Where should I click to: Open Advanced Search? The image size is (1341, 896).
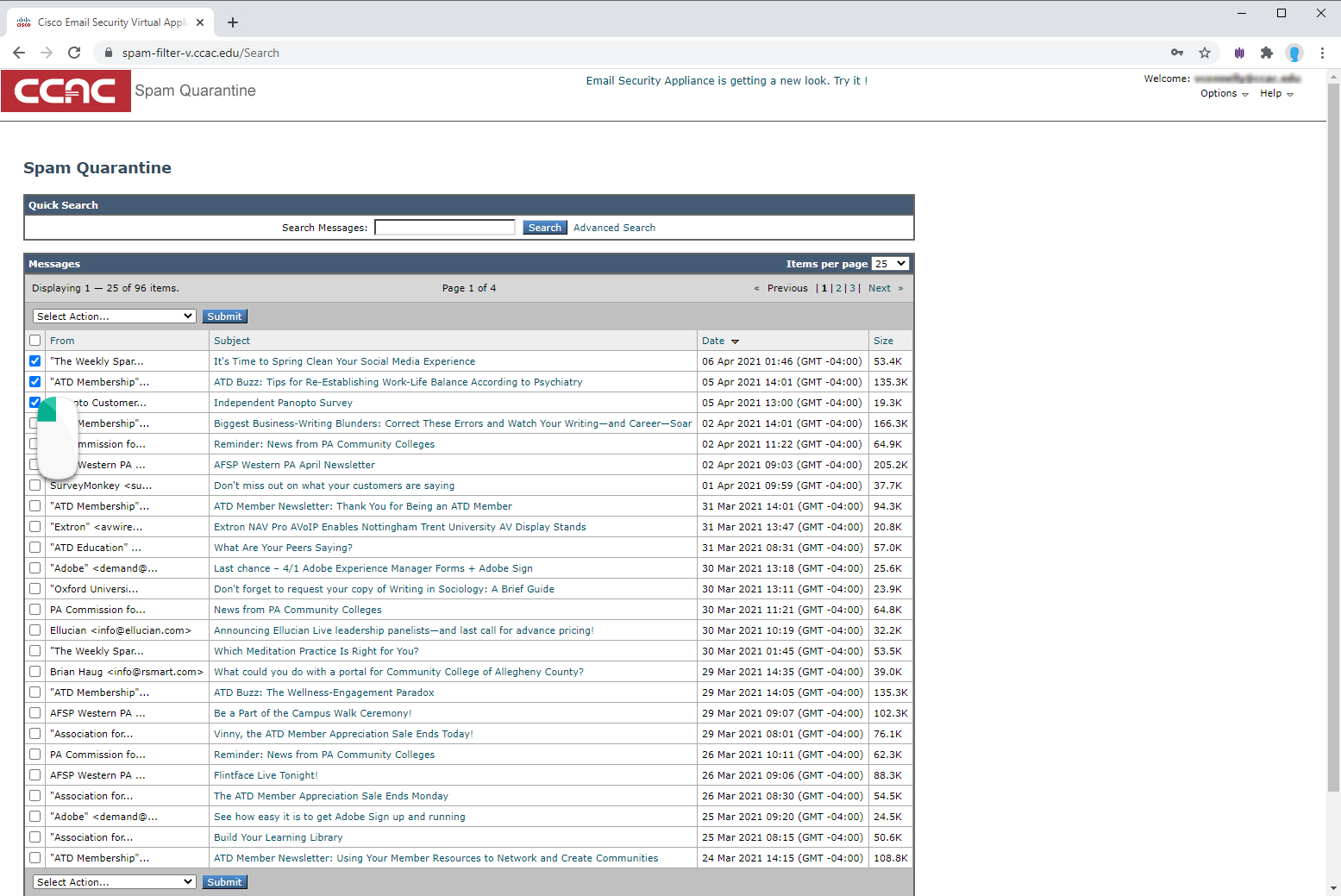pyautogui.click(x=614, y=227)
